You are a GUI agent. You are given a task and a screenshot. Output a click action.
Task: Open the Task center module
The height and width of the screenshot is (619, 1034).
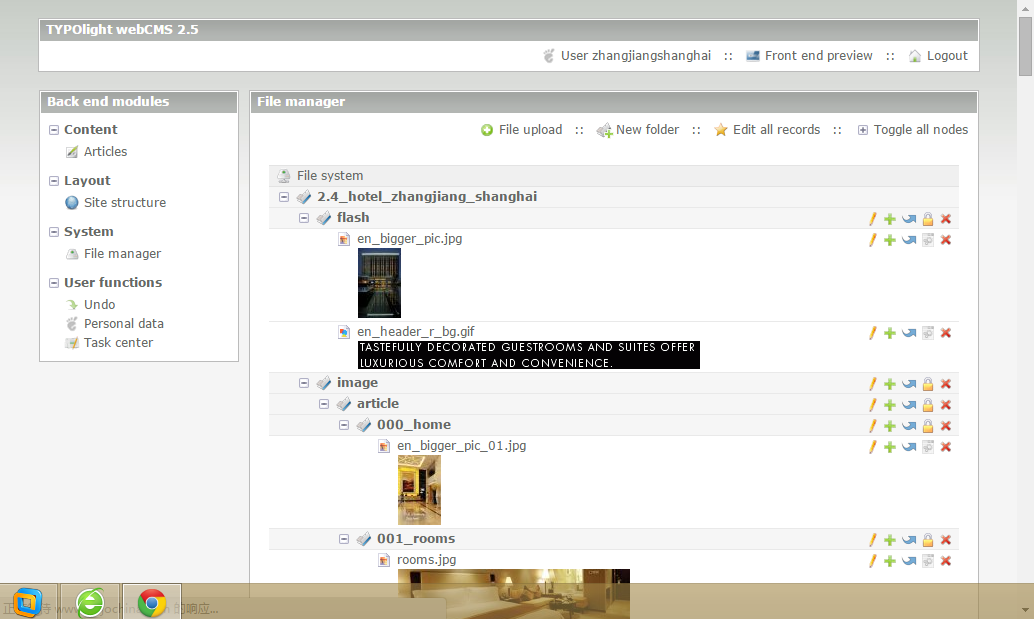click(118, 343)
